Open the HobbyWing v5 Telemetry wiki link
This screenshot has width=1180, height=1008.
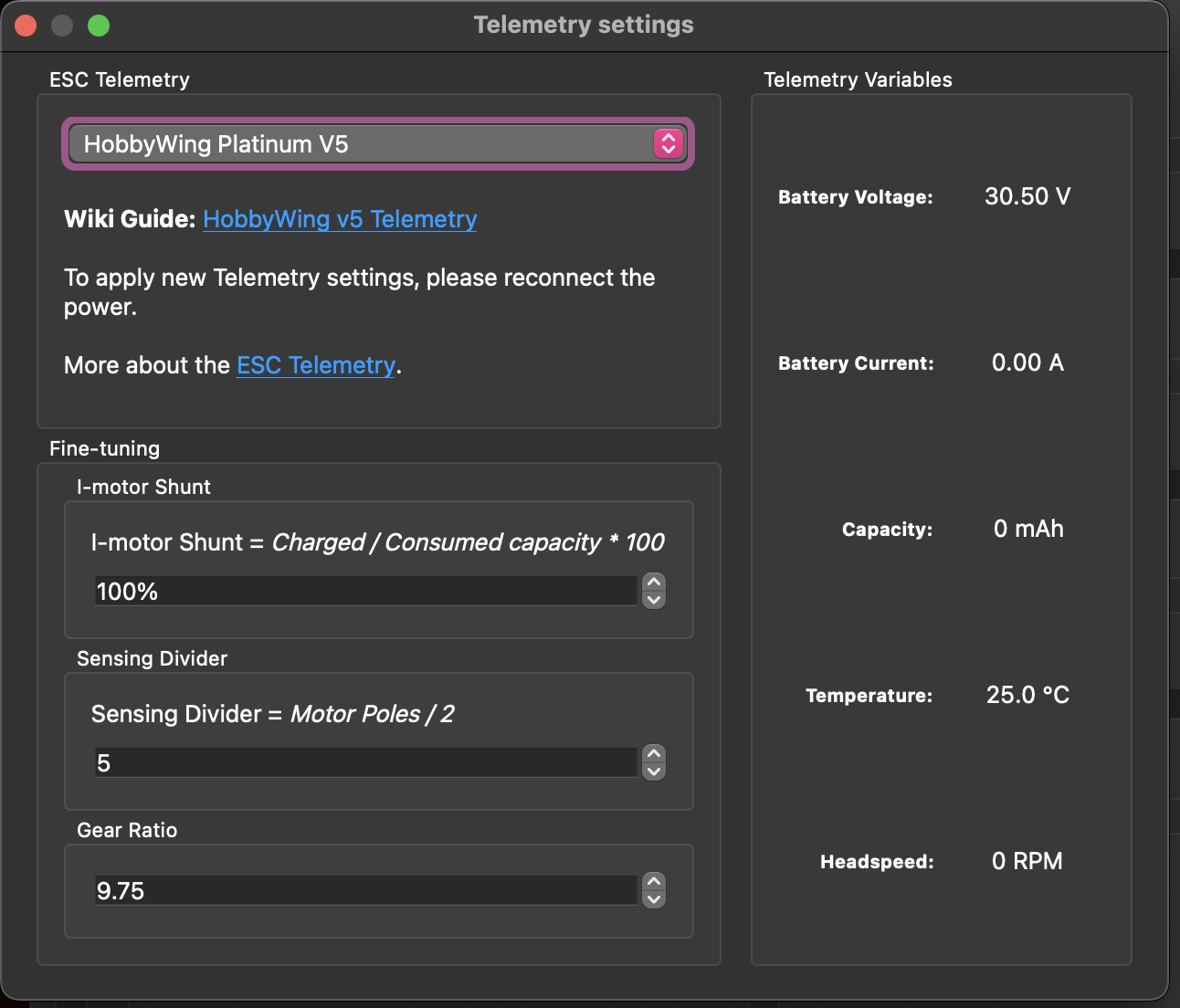pyautogui.click(x=340, y=219)
